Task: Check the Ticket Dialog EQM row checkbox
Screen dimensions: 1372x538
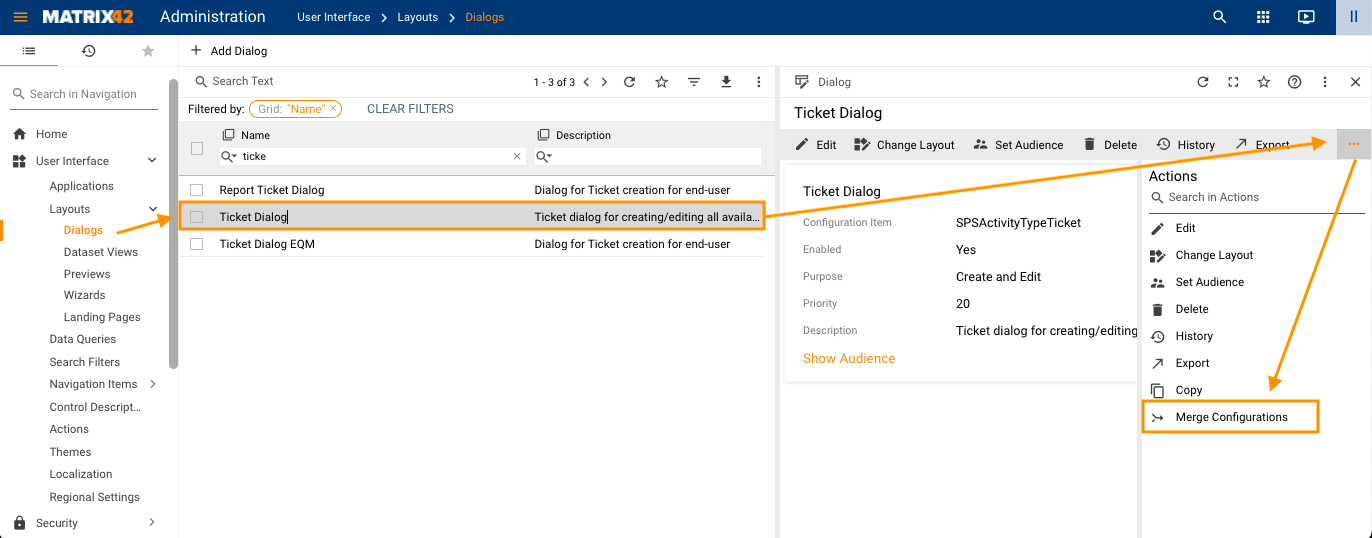Action: [x=197, y=244]
